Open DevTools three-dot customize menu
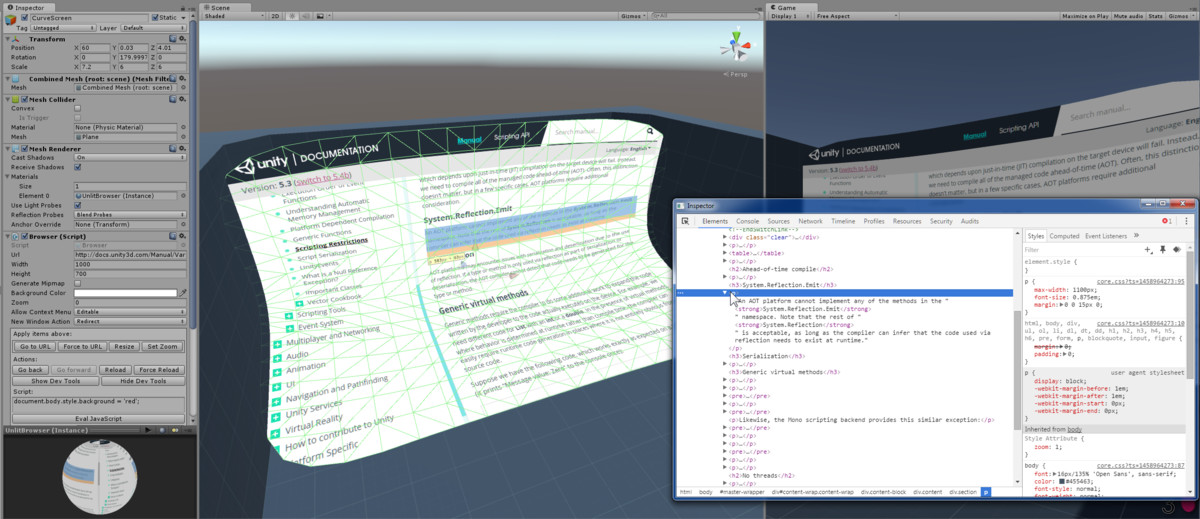Viewport: 1200px width, 519px height. [1186, 221]
